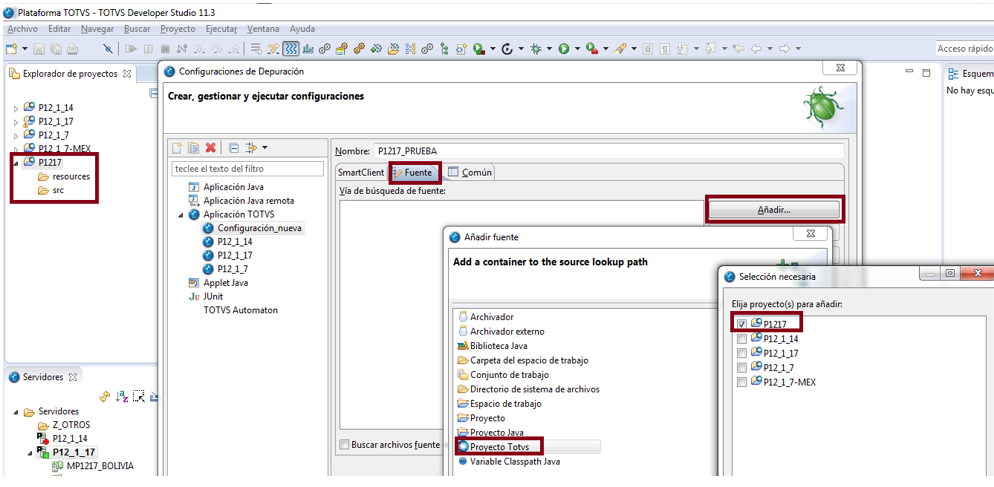Click the filter text box in configurations

[x=248, y=169]
